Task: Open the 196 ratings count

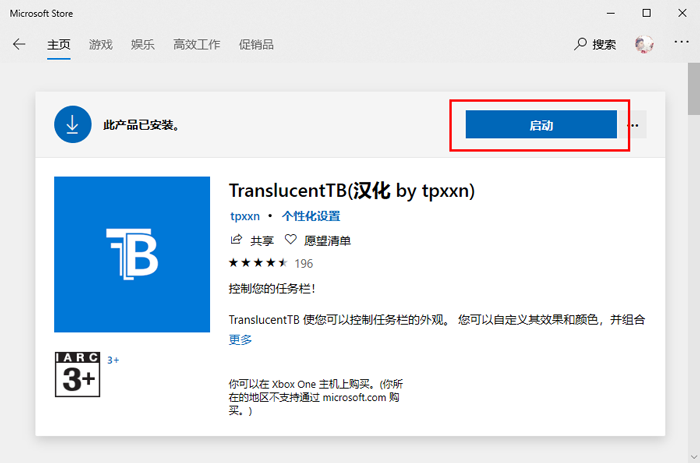Action: coord(304,263)
